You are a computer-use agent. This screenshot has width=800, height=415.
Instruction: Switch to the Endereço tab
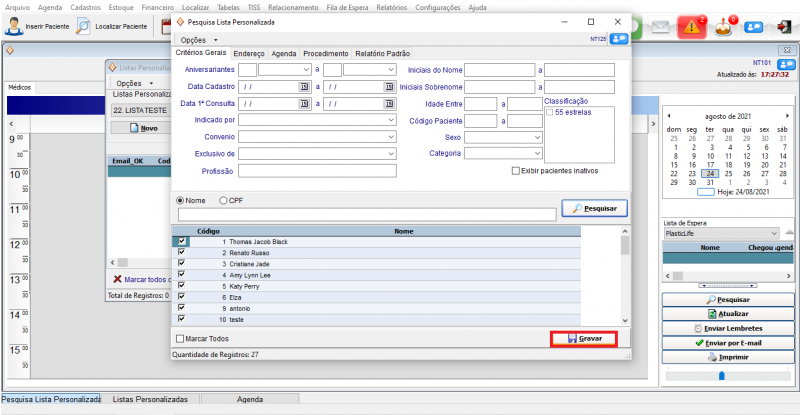click(249, 53)
